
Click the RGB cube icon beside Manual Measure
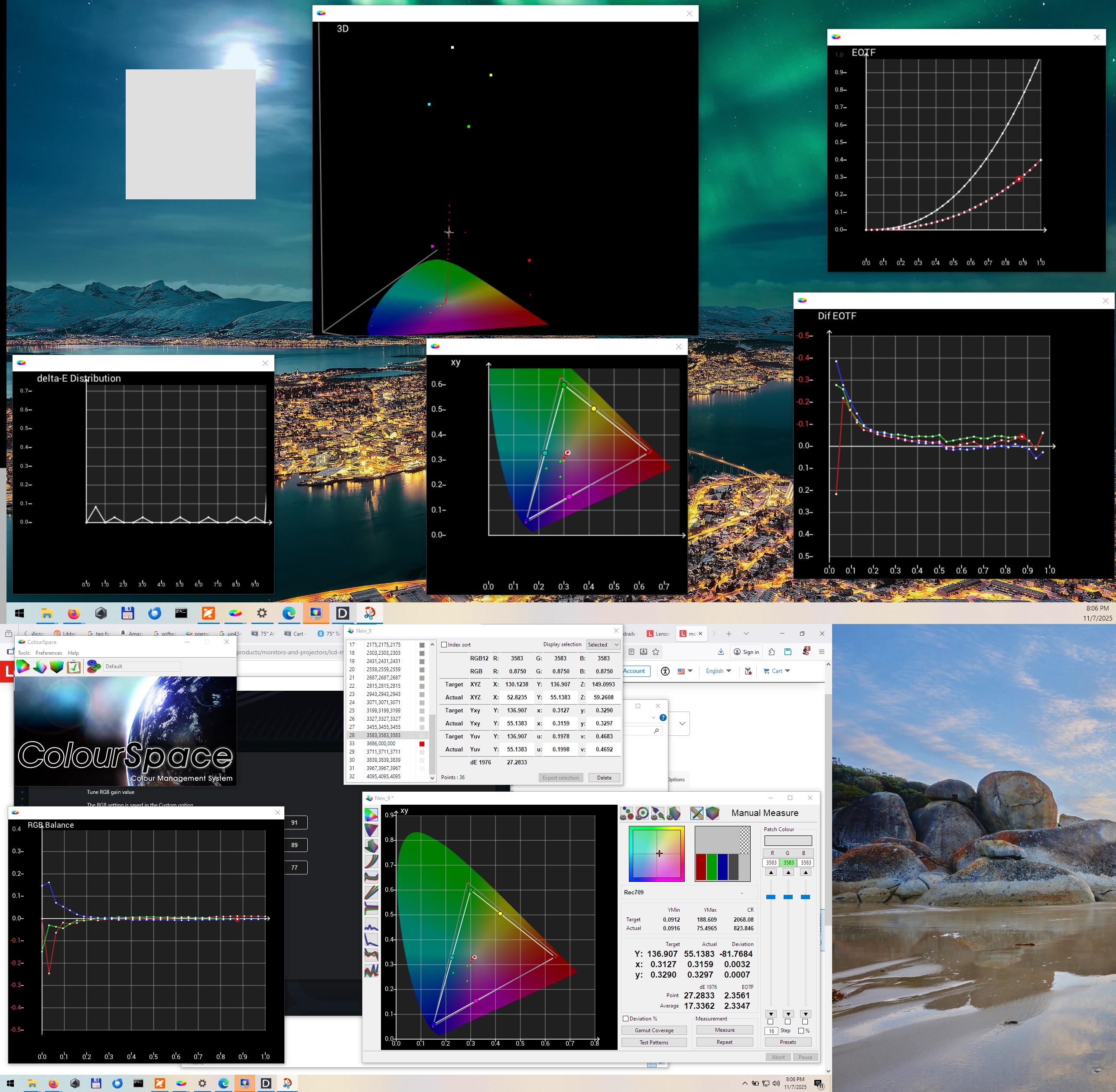(x=712, y=813)
